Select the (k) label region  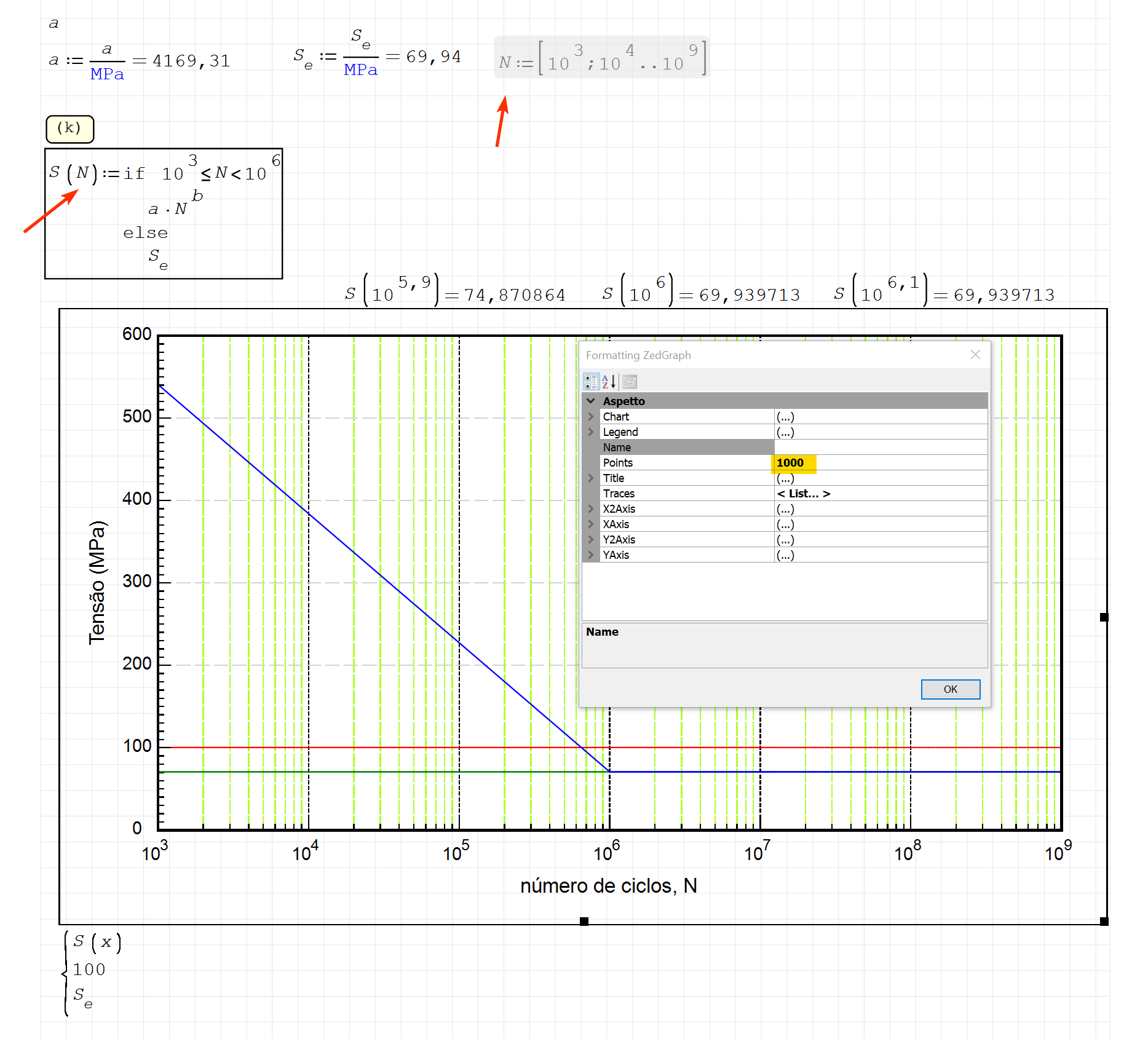click(x=69, y=128)
